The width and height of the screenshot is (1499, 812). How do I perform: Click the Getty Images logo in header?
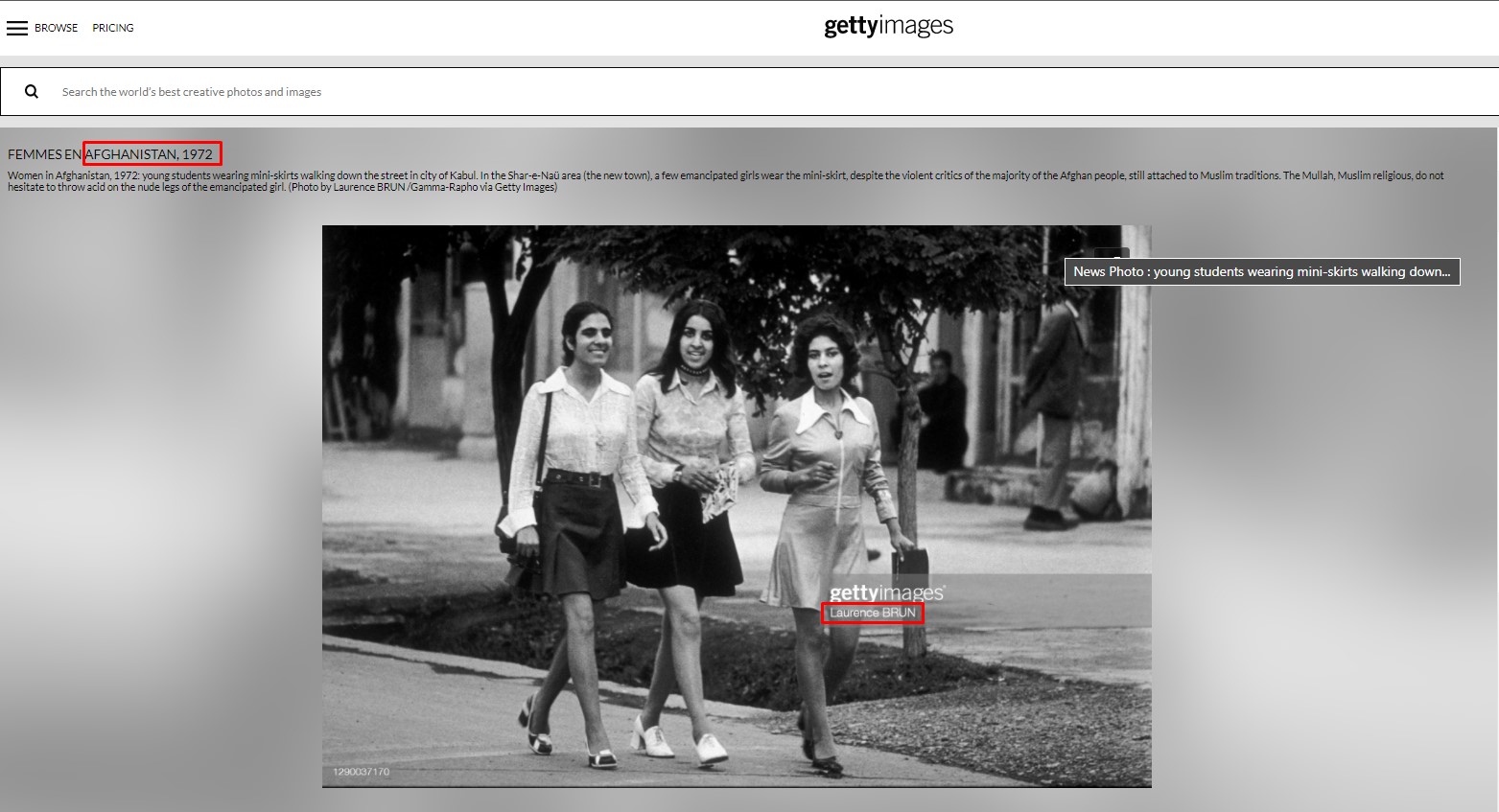pos(888,26)
